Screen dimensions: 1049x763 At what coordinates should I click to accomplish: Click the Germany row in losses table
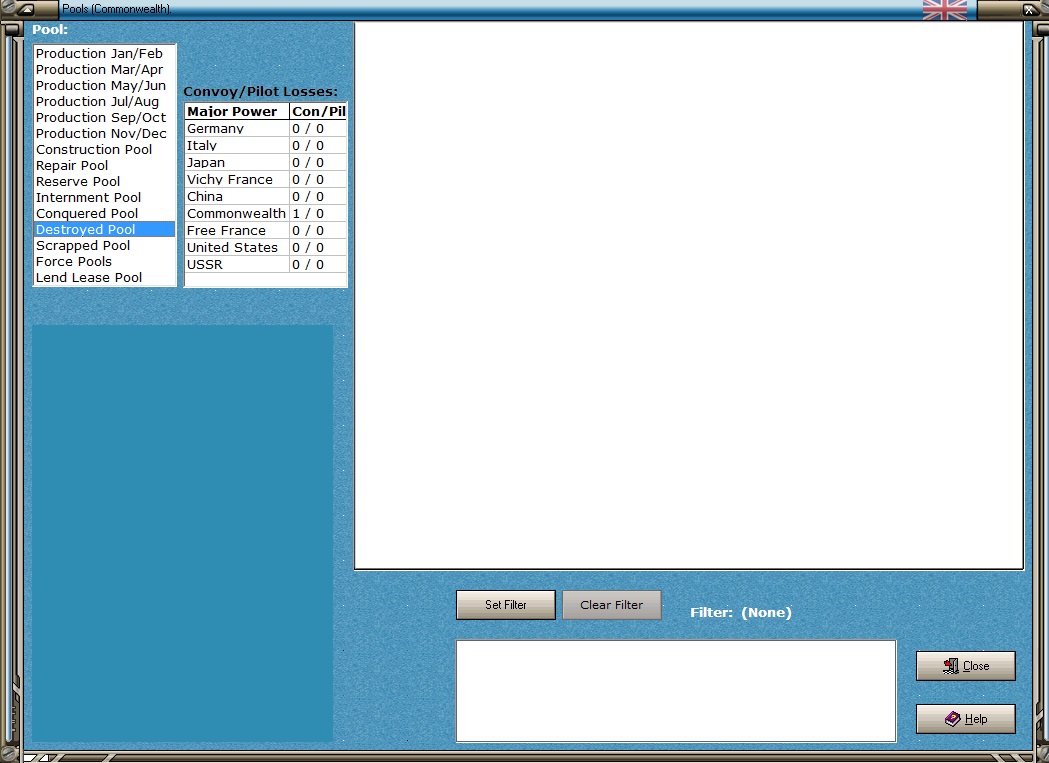pyautogui.click(x=266, y=129)
